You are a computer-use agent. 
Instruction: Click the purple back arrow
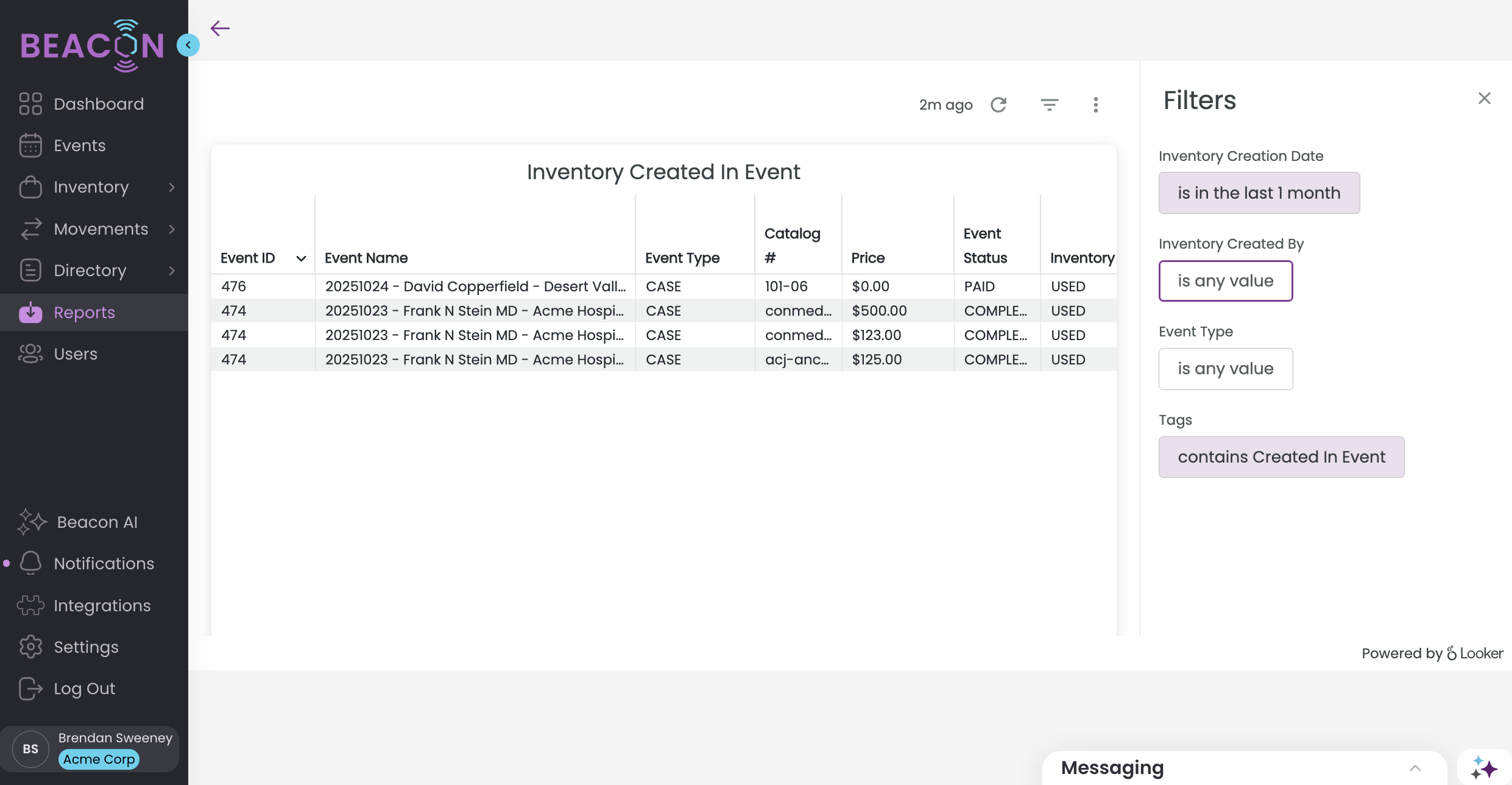point(220,28)
